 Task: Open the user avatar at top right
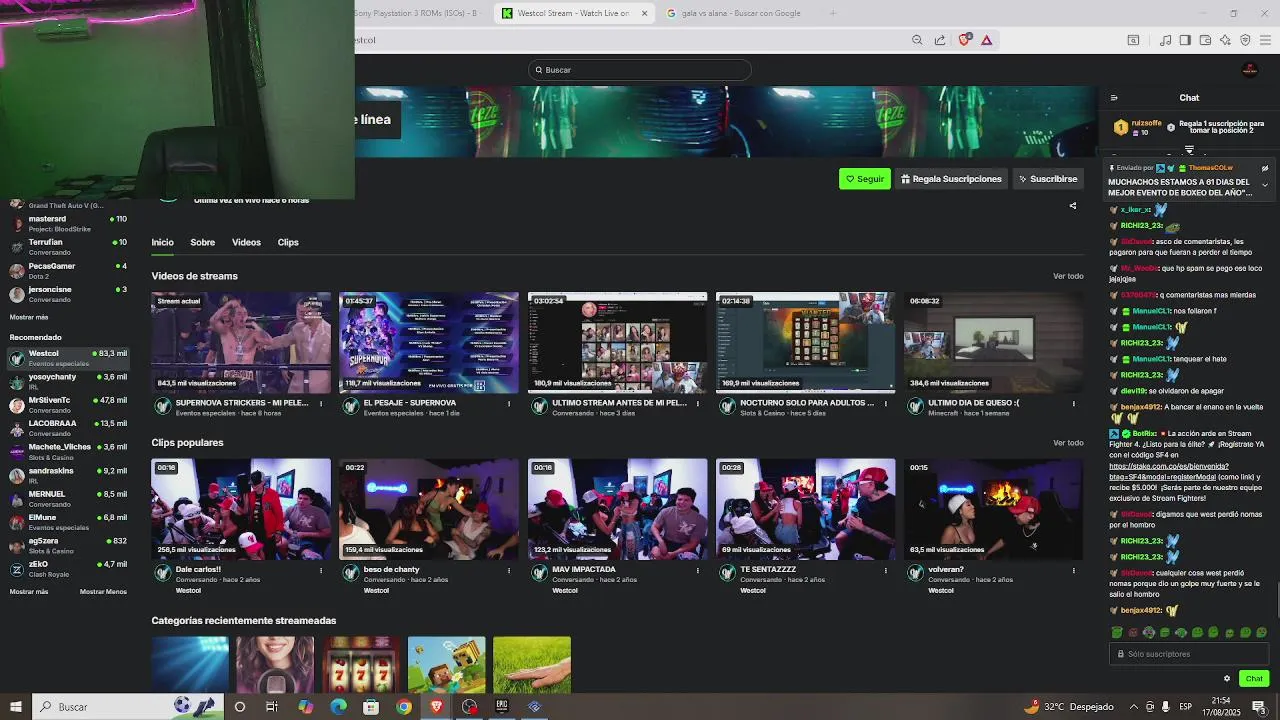pyautogui.click(x=1249, y=70)
